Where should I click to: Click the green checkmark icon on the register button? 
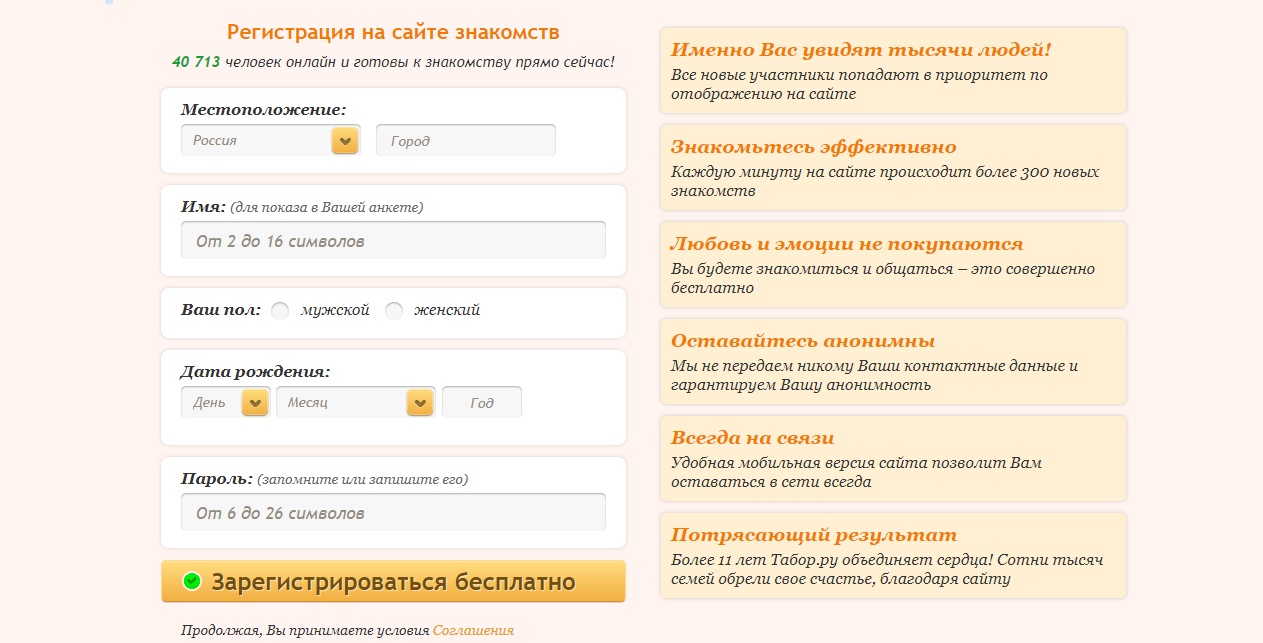click(x=192, y=581)
